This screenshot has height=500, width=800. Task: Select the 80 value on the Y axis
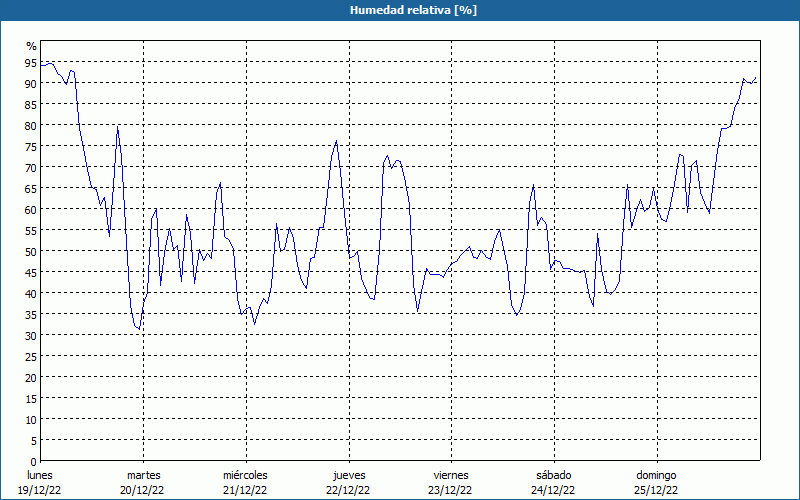31,126
